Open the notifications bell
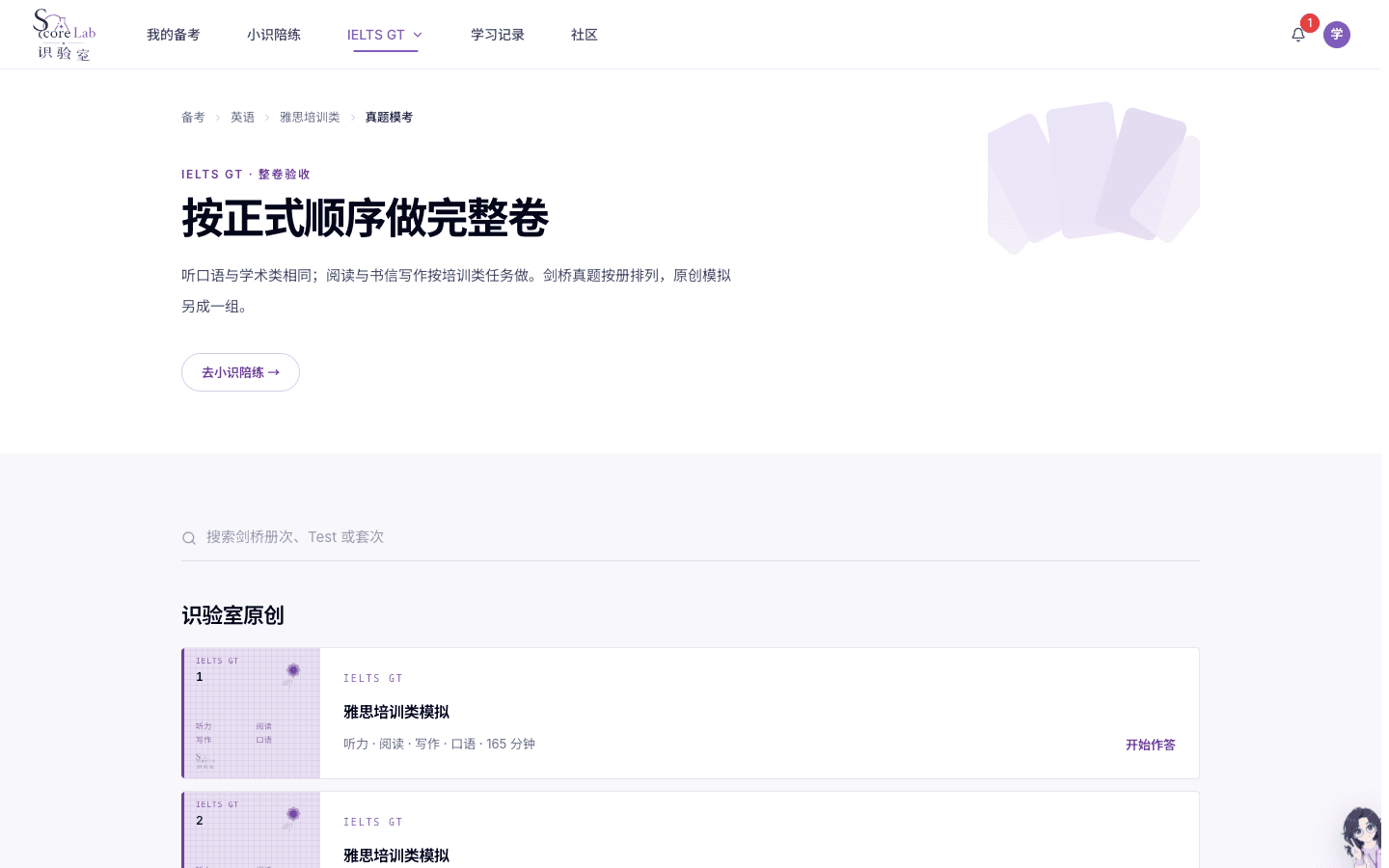Image resolution: width=1389 pixels, height=868 pixels. (x=1298, y=35)
